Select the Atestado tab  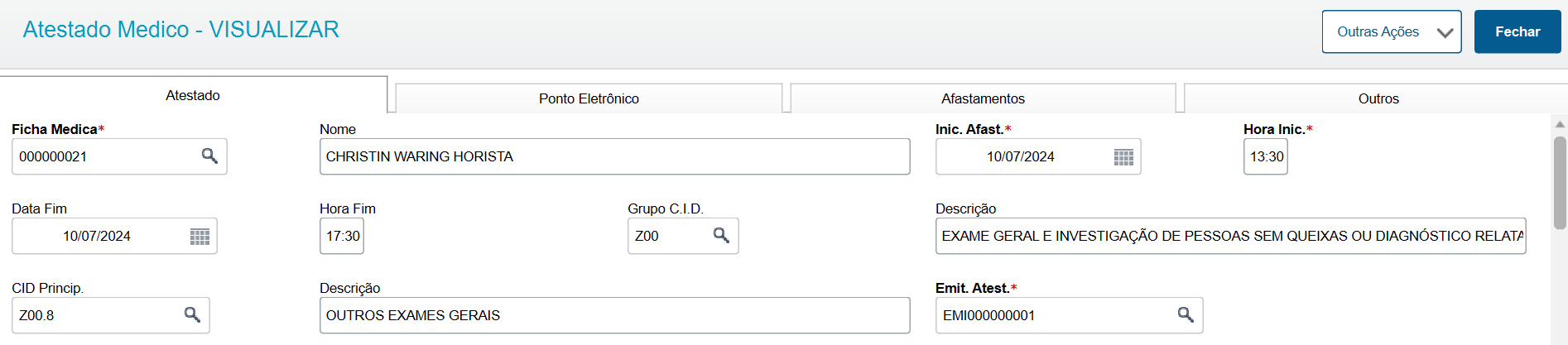(x=193, y=95)
